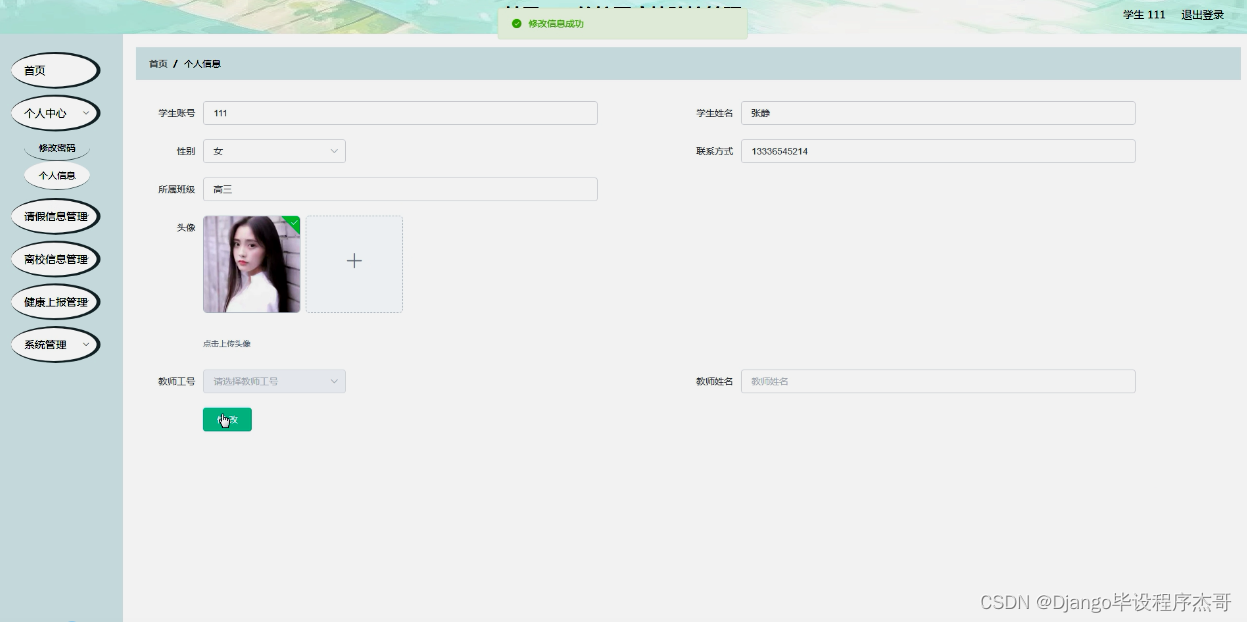This screenshot has width=1247, height=622.
Task: Click the 点击上传头像 hint text
Action: 227,344
